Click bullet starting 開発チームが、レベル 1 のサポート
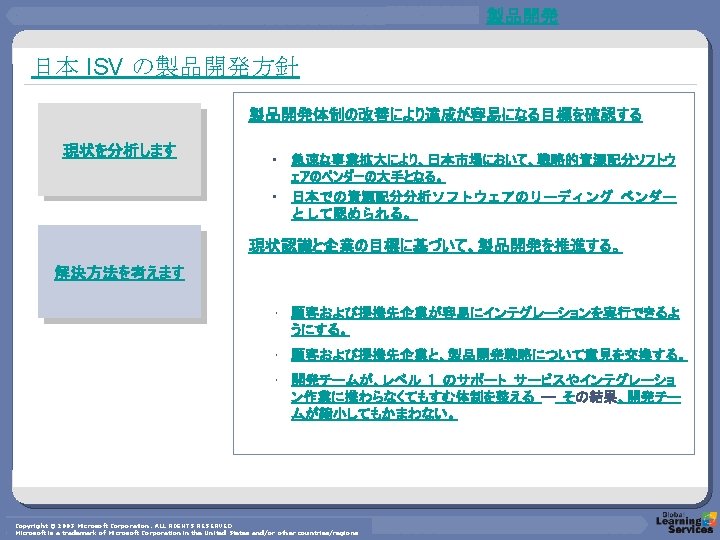The image size is (720, 540). point(485,397)
